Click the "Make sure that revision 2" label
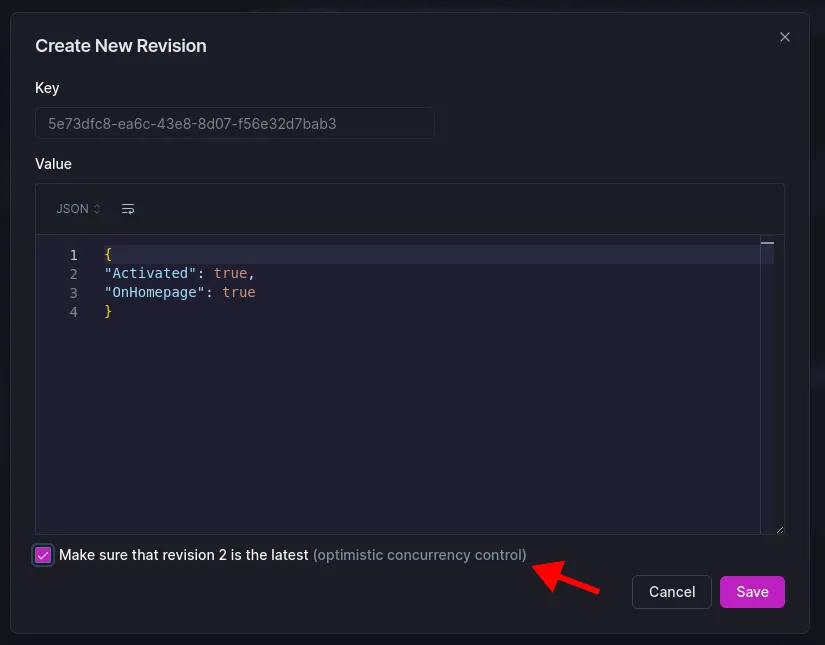825x645 pixels. pyautogui.click(x=184, y=555)
